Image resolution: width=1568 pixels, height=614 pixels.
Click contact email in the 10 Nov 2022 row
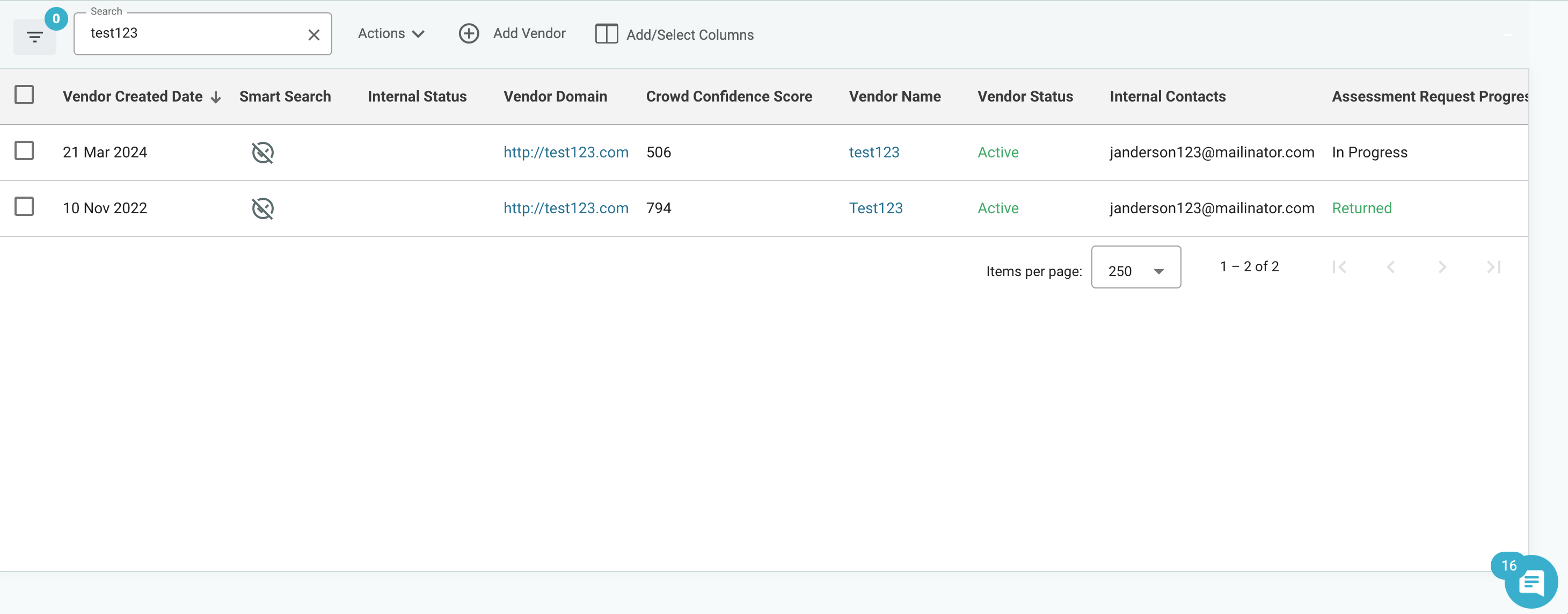[x=1212, y=208]
